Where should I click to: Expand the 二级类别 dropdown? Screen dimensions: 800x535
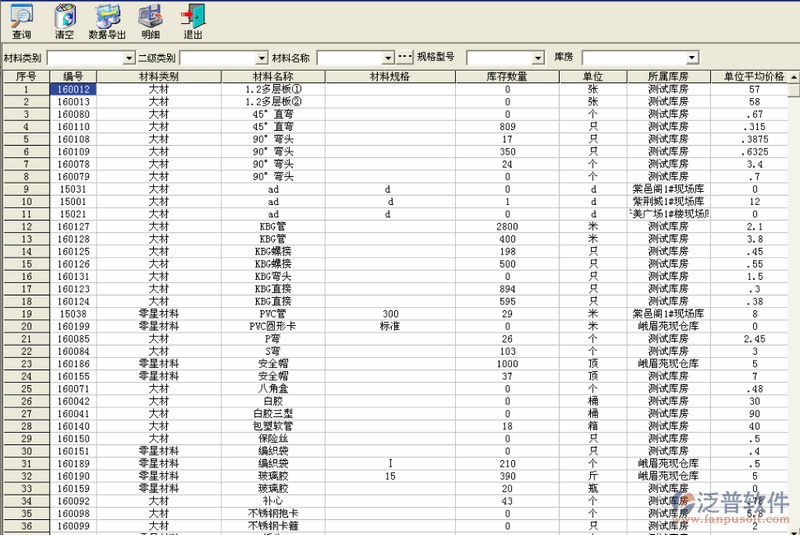(x=262, y=58)
